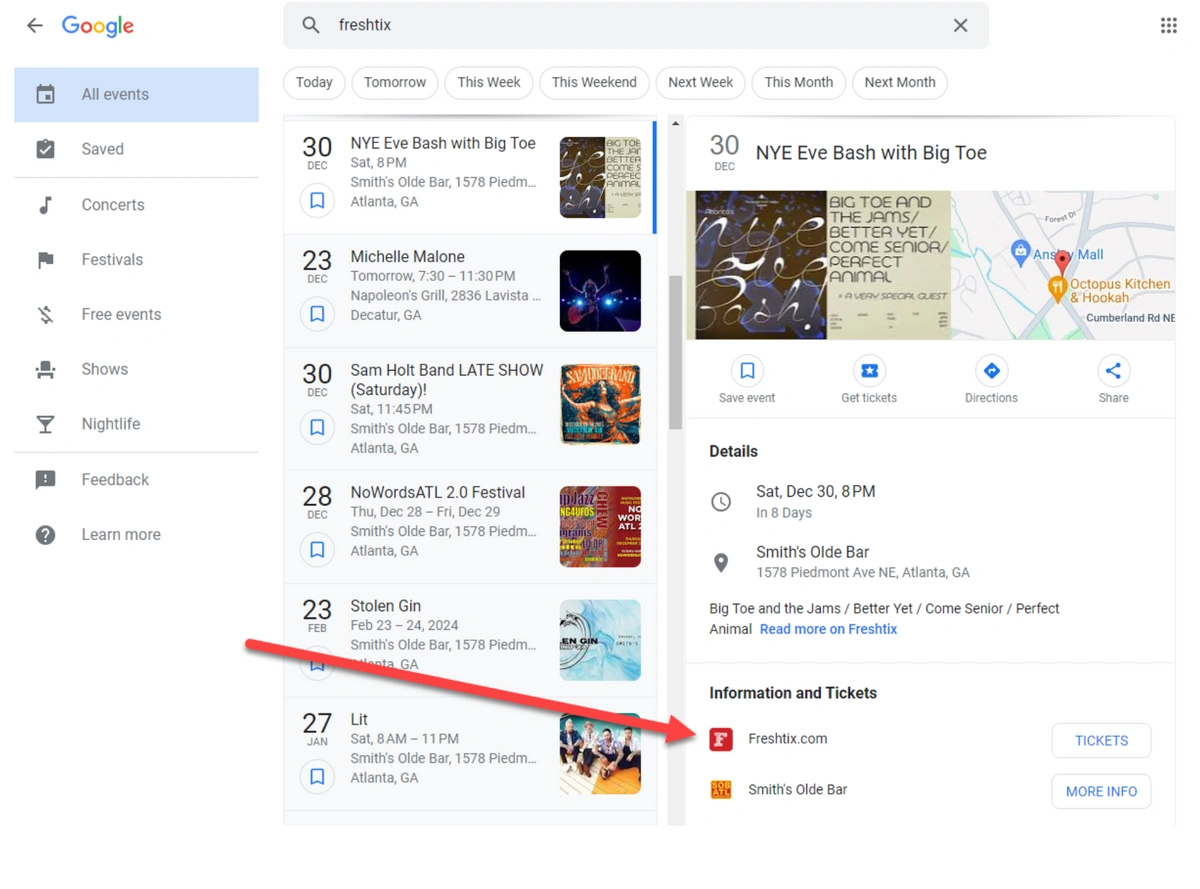Bookmark the Lit event
This screenshot has width=1200, height=889.
pyautogui.click(x=317, y=777)
